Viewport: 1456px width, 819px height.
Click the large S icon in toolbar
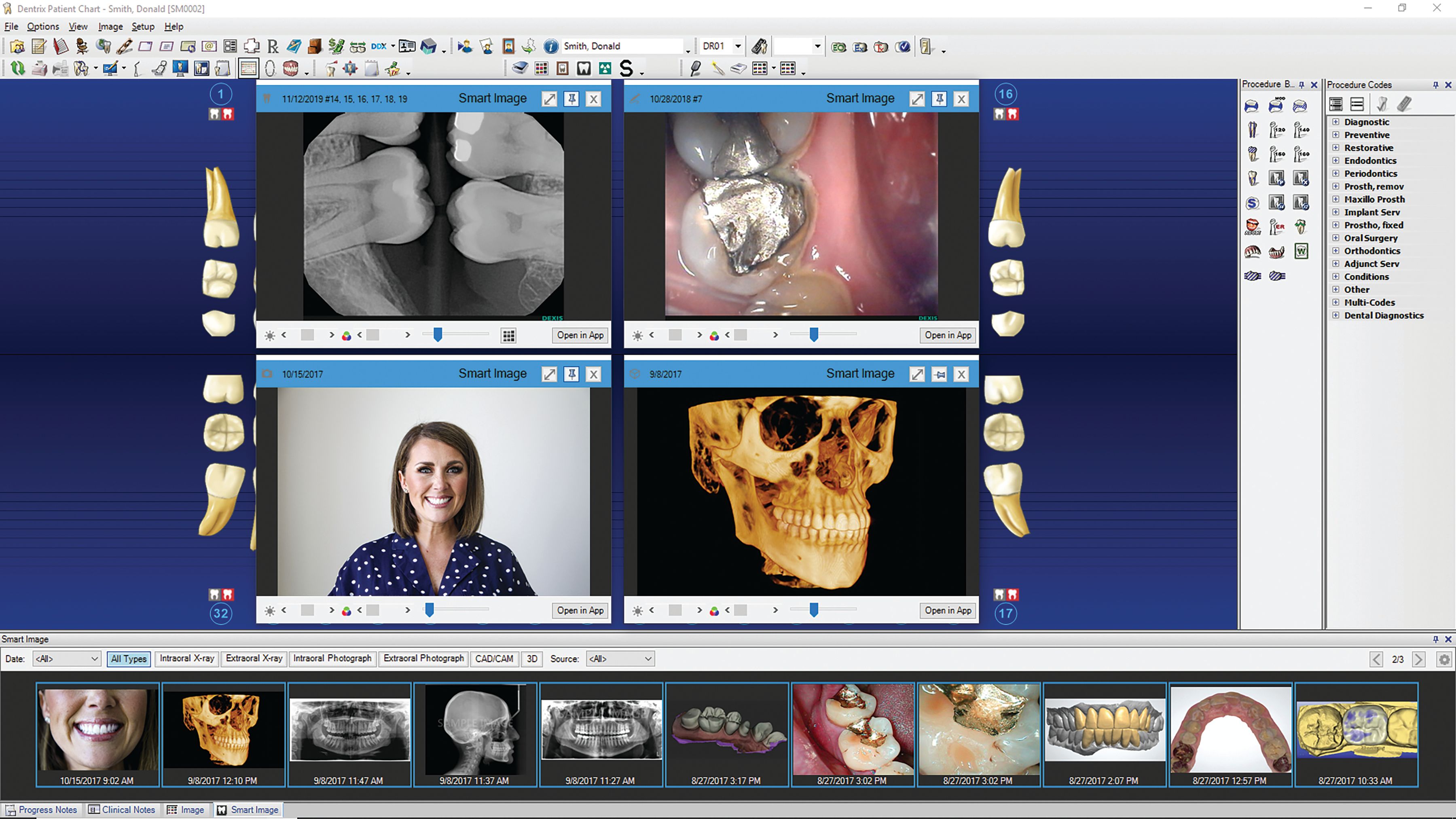click(626, 68)
